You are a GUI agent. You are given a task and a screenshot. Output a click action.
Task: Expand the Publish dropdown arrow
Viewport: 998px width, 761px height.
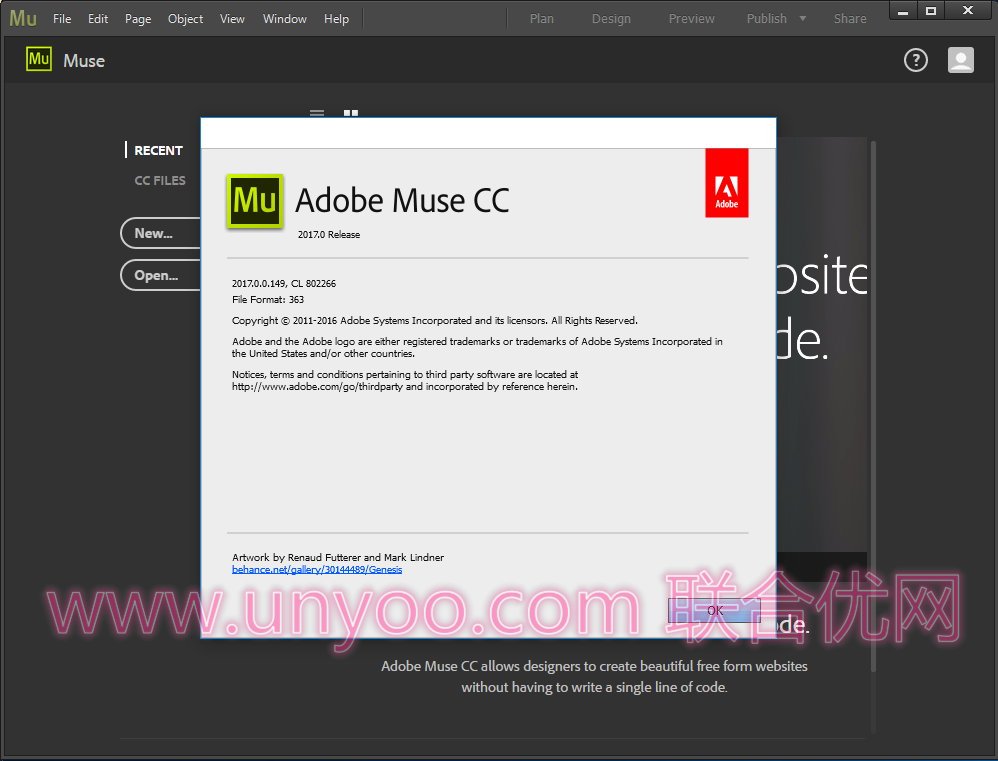(x=803, y=18)
